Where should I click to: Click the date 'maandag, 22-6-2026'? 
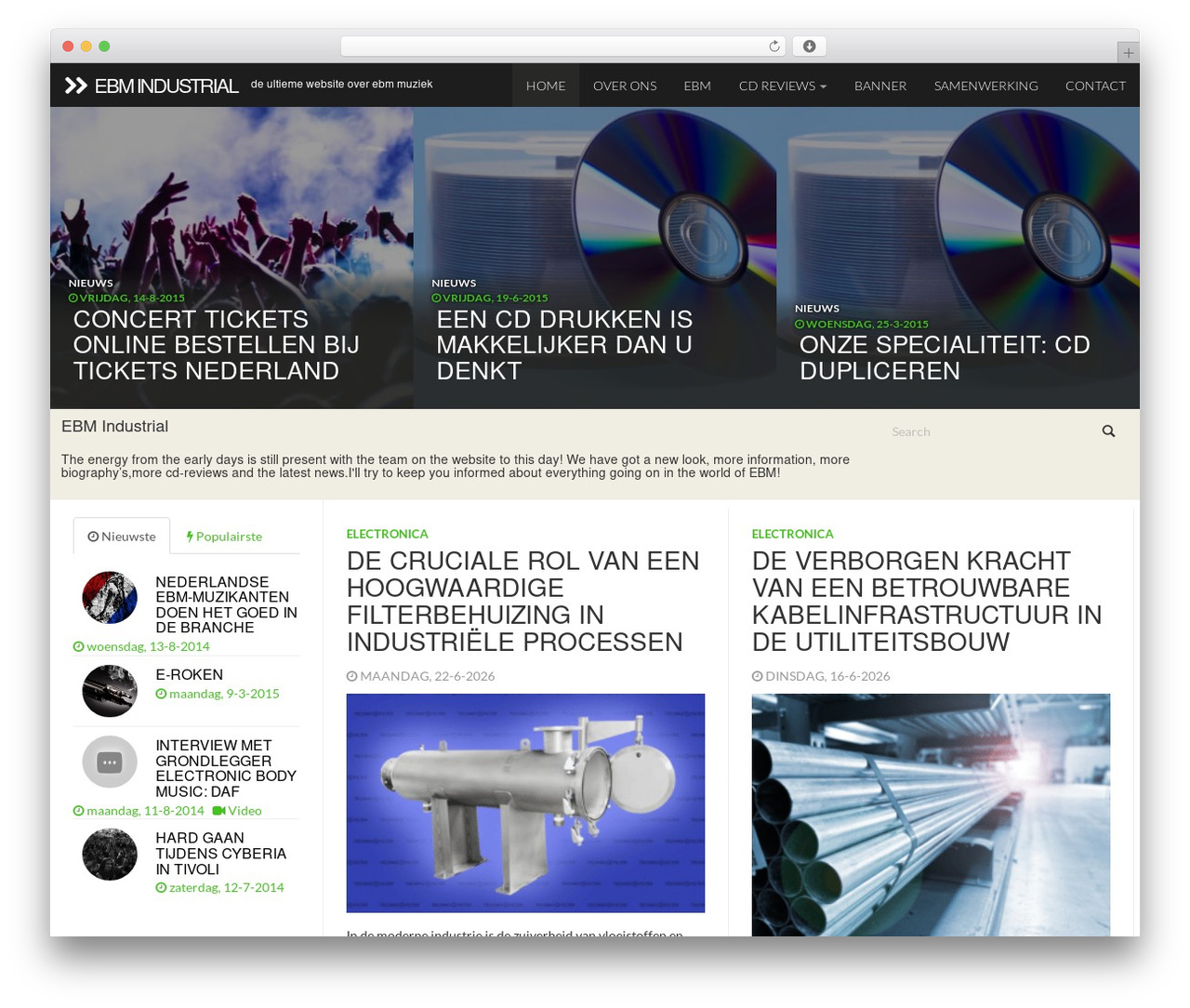427,676
